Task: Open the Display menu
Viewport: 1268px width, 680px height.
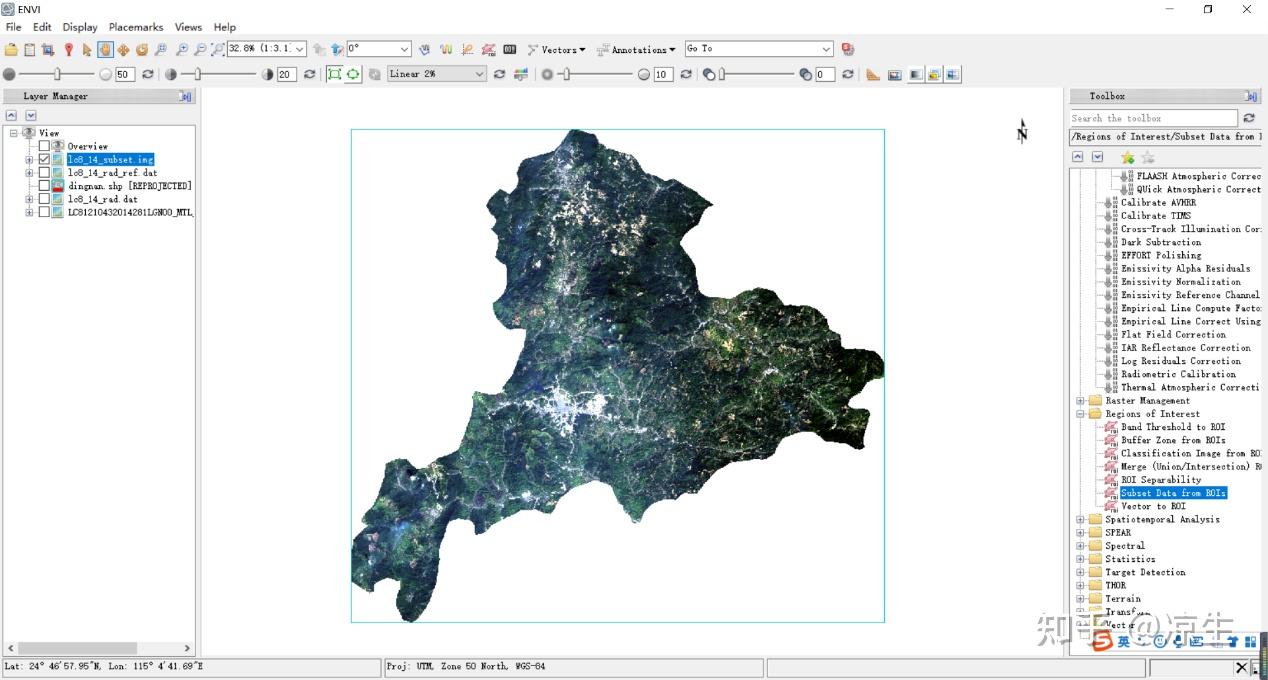Action: (80, 27)
